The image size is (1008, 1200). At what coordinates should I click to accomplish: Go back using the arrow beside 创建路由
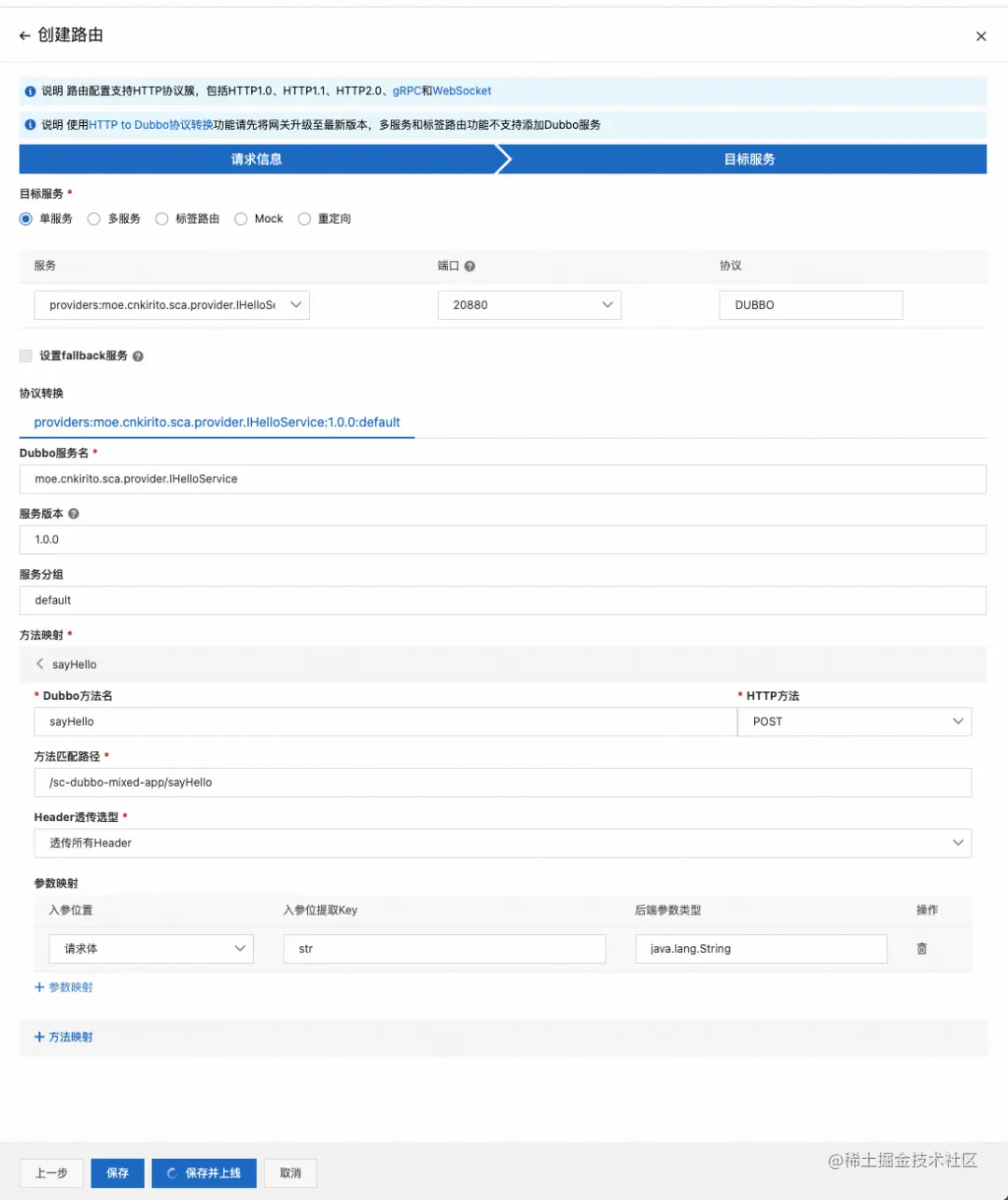pyautogui.click(x=25, y=35)
